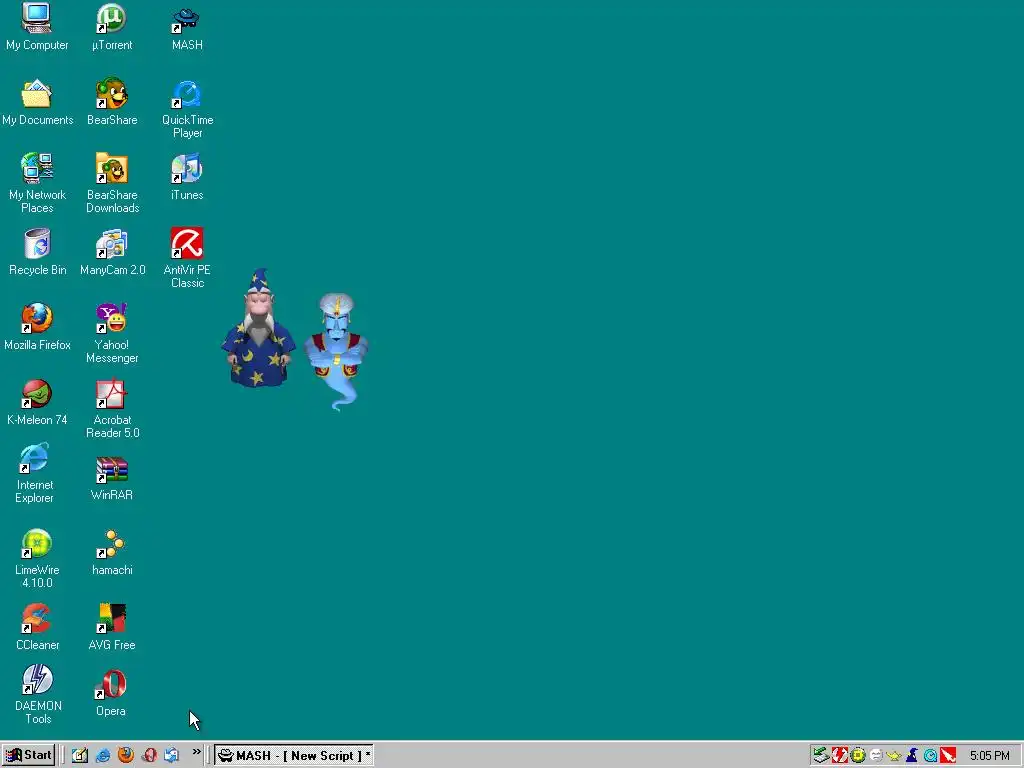Image resolution: width=1024 pixels, height=768 pixels.
Task: Select the CCleaner desktop shortcut
Action: tap(37, 628)
